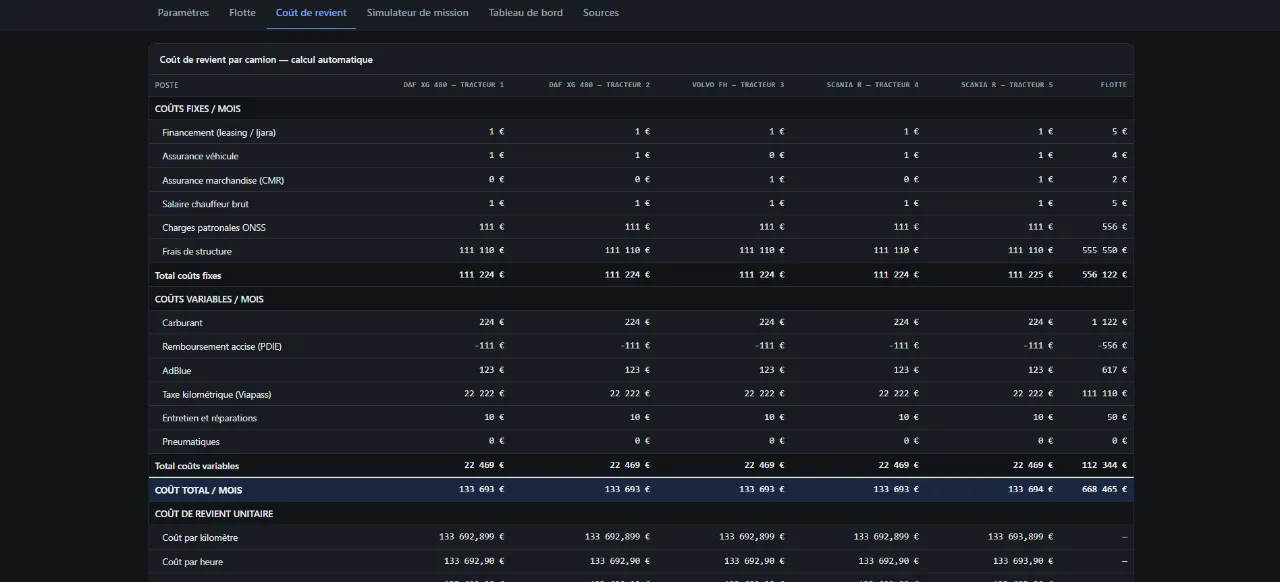Click the Tracteur 5 fixed costs total 111 225 €
The height and width of the screenshot is (582, 1280).
click(x=1031, y=275)
